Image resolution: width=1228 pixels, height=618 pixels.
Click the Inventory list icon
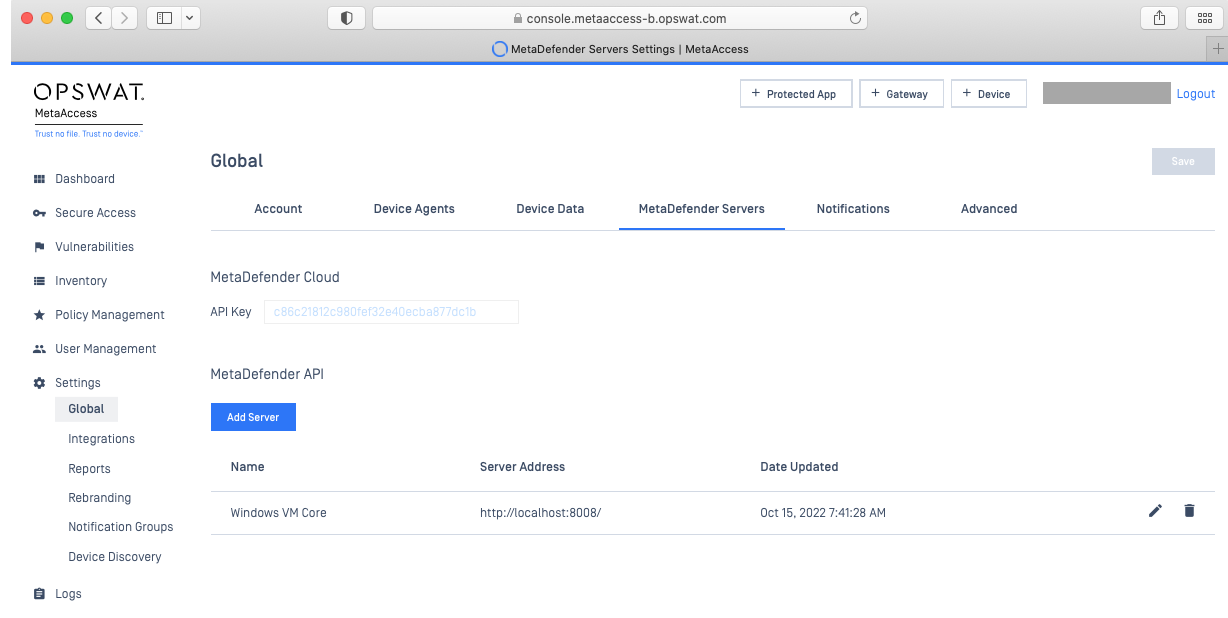(x=40, y=281)
